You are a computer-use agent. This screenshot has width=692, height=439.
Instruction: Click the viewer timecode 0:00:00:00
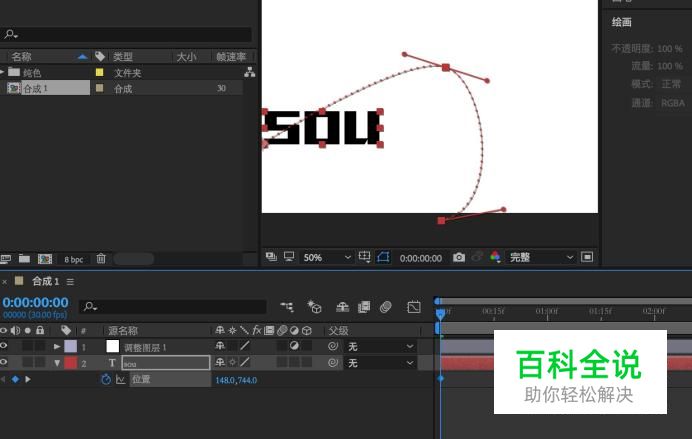pyautogui.click(x=421, y=258)
